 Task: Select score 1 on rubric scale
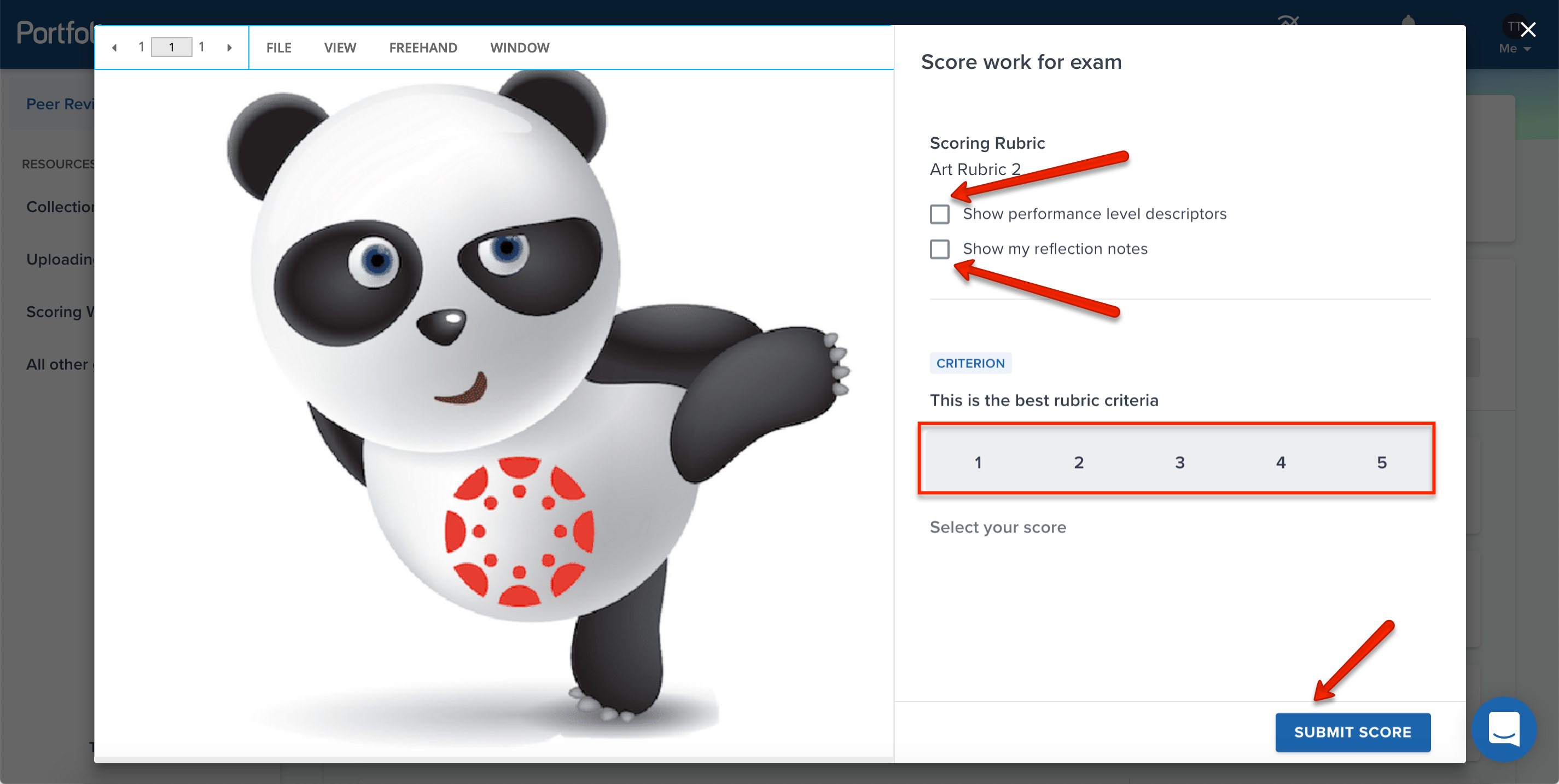[x=978, y=462]
